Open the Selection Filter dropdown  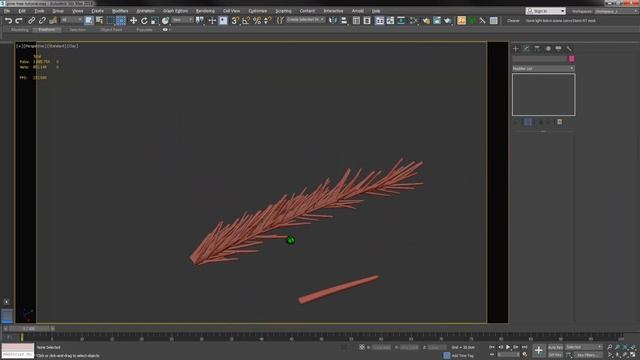(71, 20)
